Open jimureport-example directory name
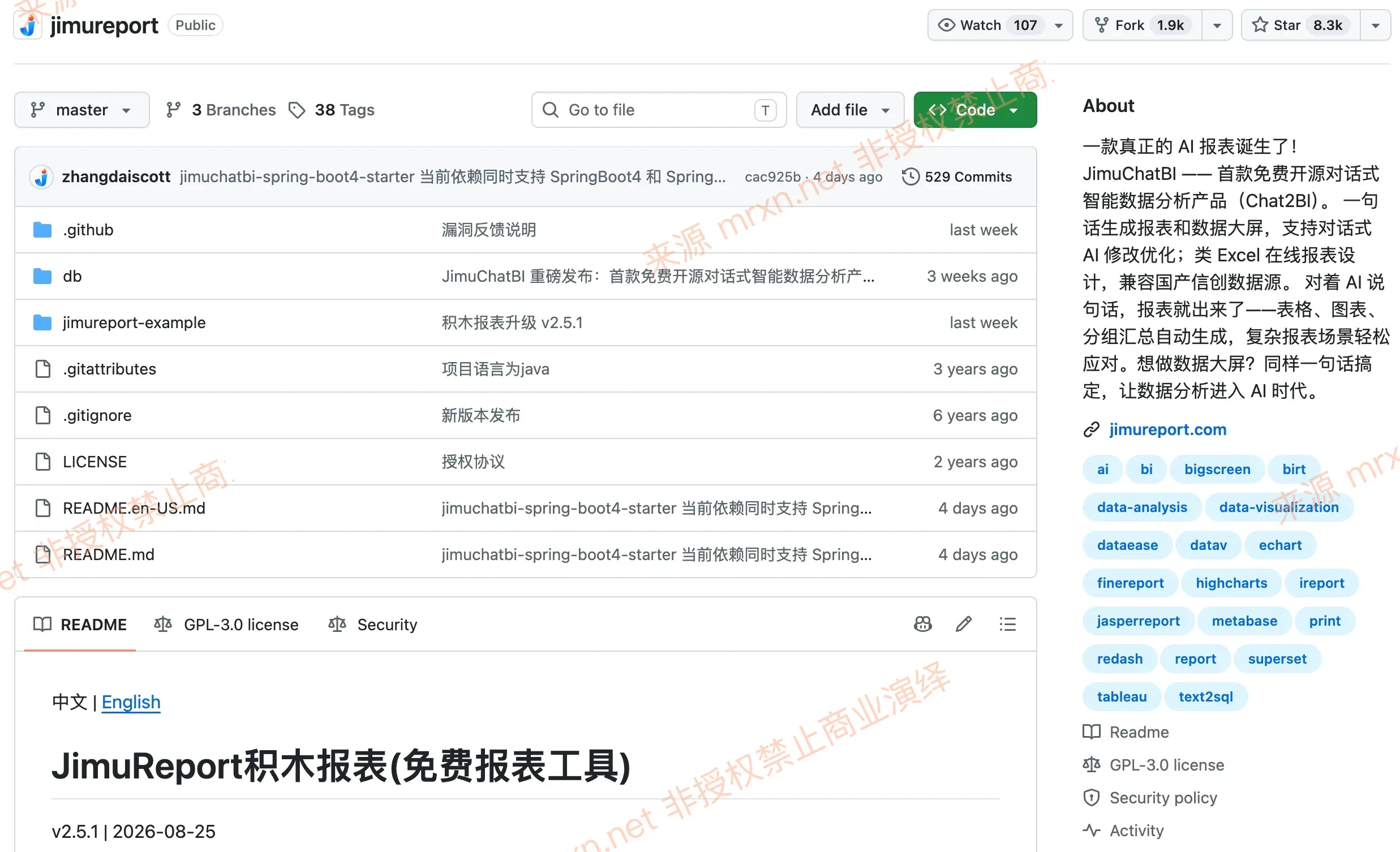This screenshot has width=1400, height=852. [134, 322]
